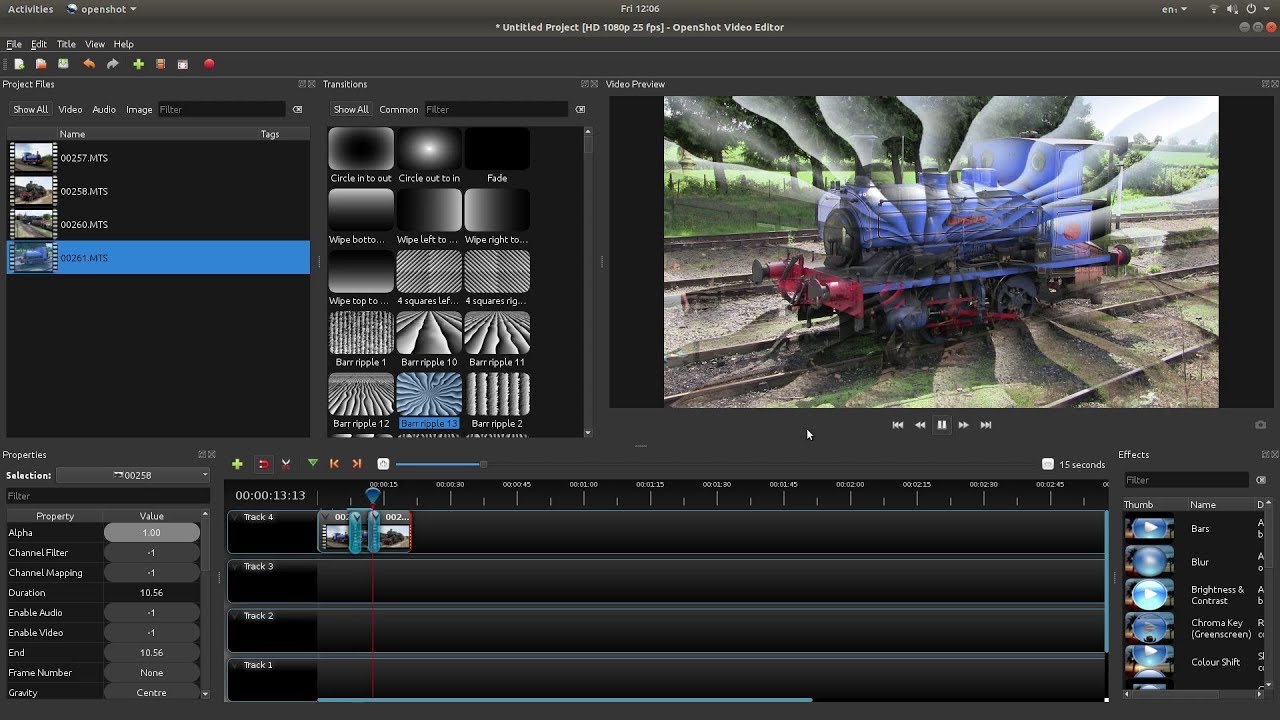Viewport: 1280px width, 720px height.
Task: Take a snapshot with the camera icon
Action: coord(1260,425)
